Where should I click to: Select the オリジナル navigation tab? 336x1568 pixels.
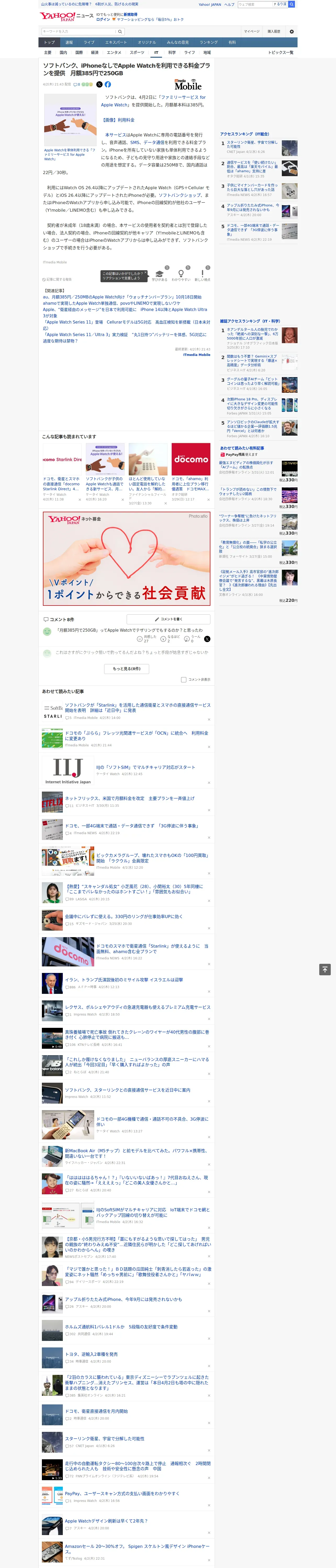coord(147,43)
